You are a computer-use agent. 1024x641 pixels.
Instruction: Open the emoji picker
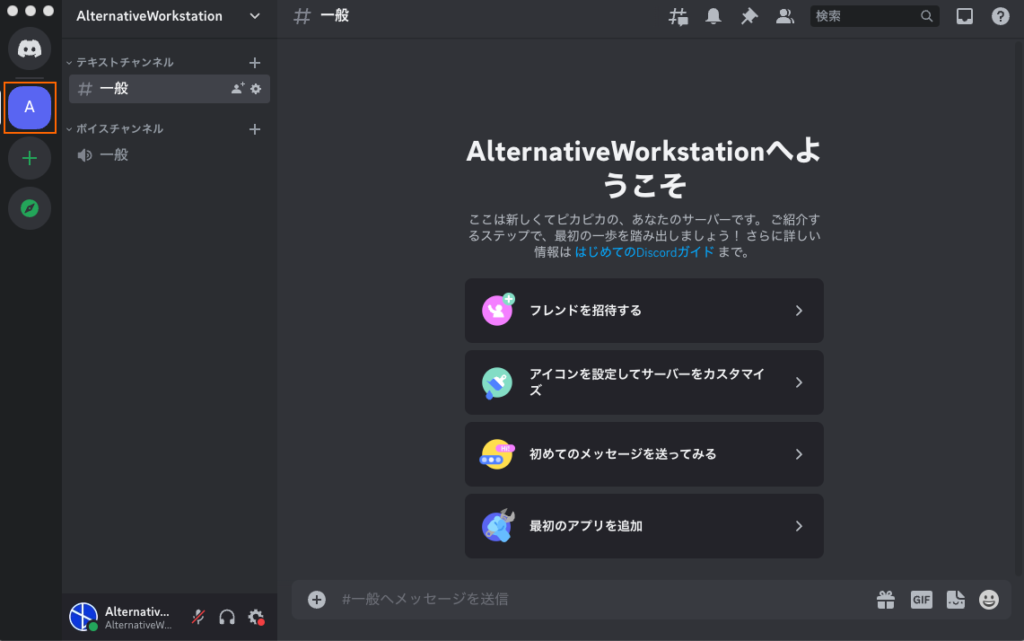pyautogui.click(x=988, y=599)
